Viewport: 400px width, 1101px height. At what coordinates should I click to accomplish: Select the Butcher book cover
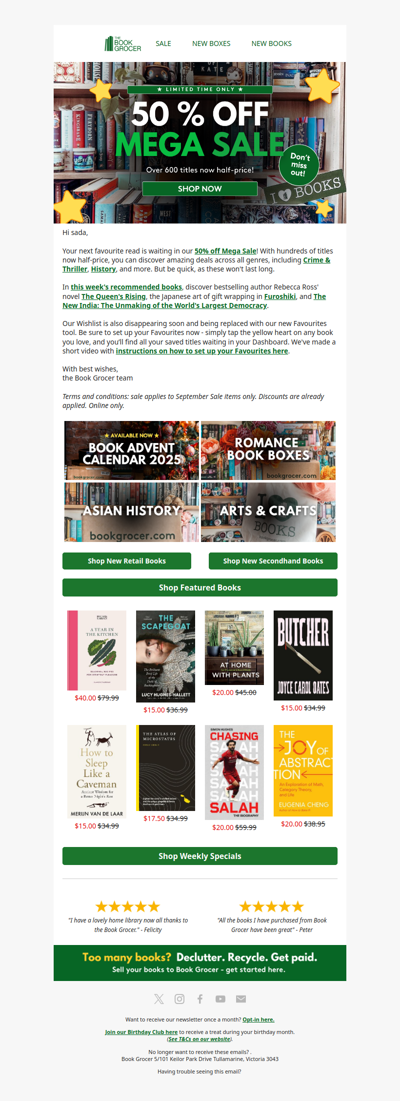303,655
